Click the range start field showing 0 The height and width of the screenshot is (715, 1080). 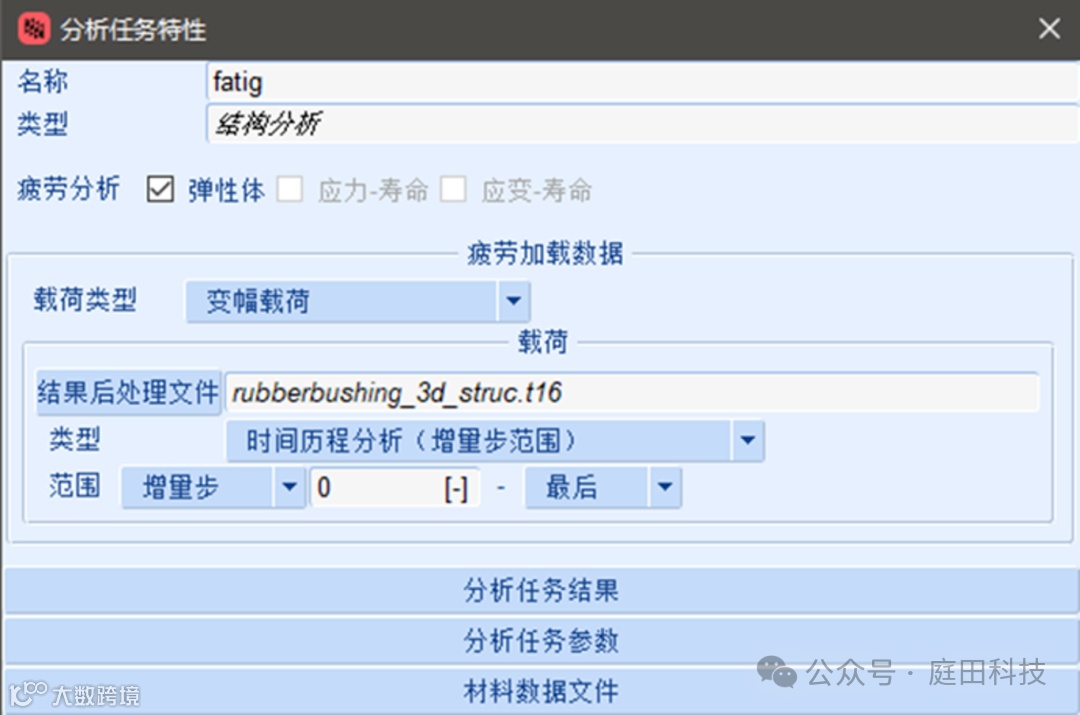tap(395, 488)
